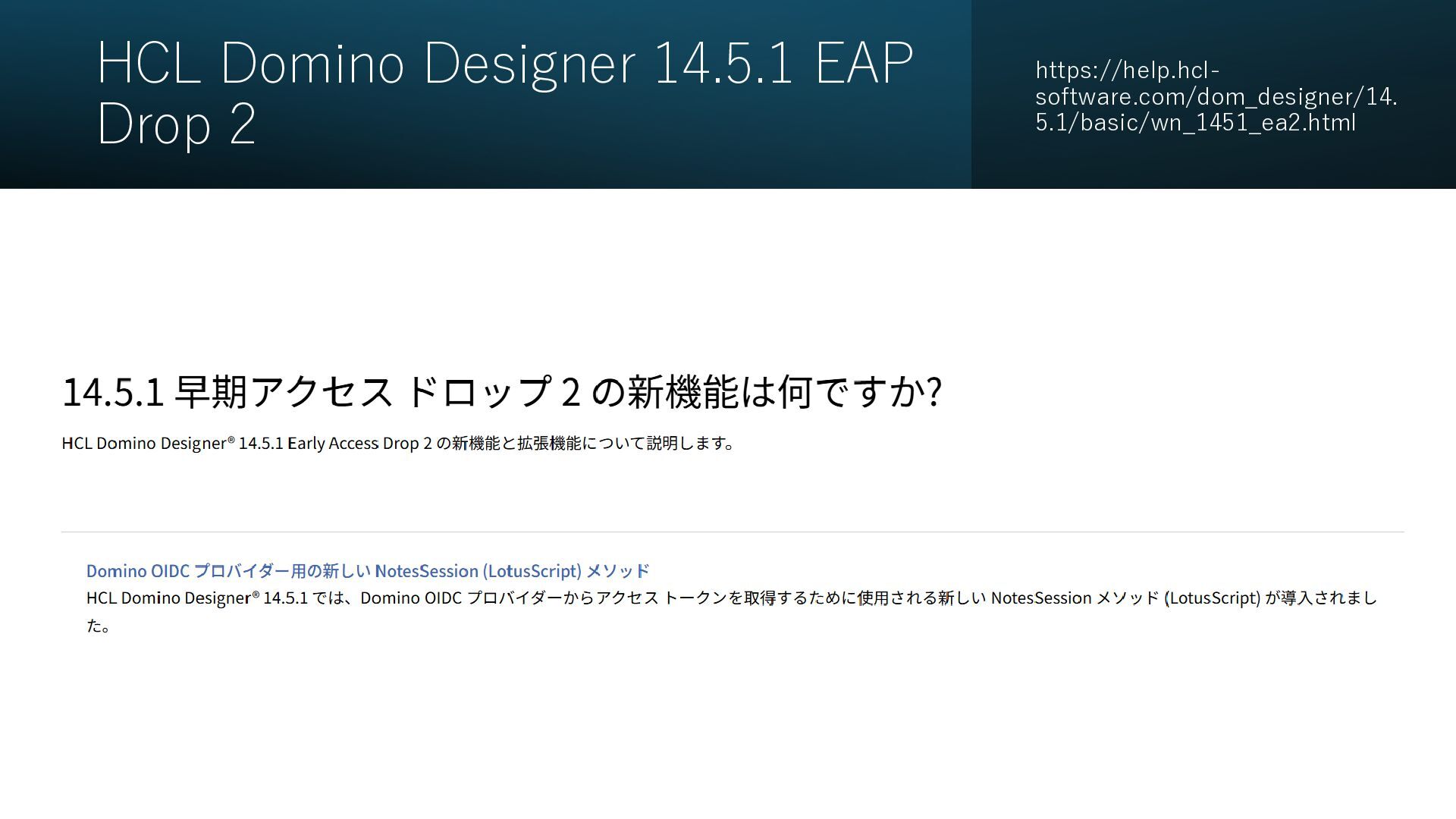This screenshot has width=1456, height=819.
Task: Click the horizontal divider line below the intro
Action: click(x=732, y=532)
